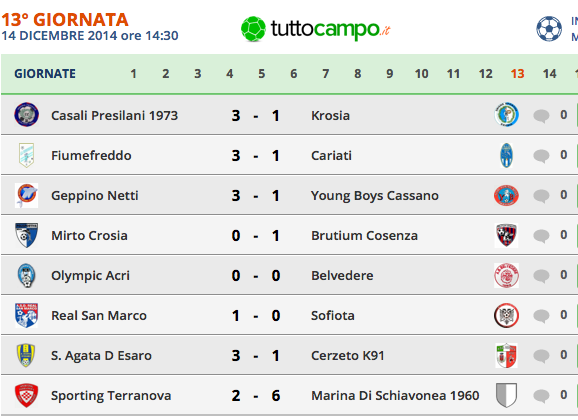
Task: Click the Brutium Cosenza shield crest
Action: [506, 235]
